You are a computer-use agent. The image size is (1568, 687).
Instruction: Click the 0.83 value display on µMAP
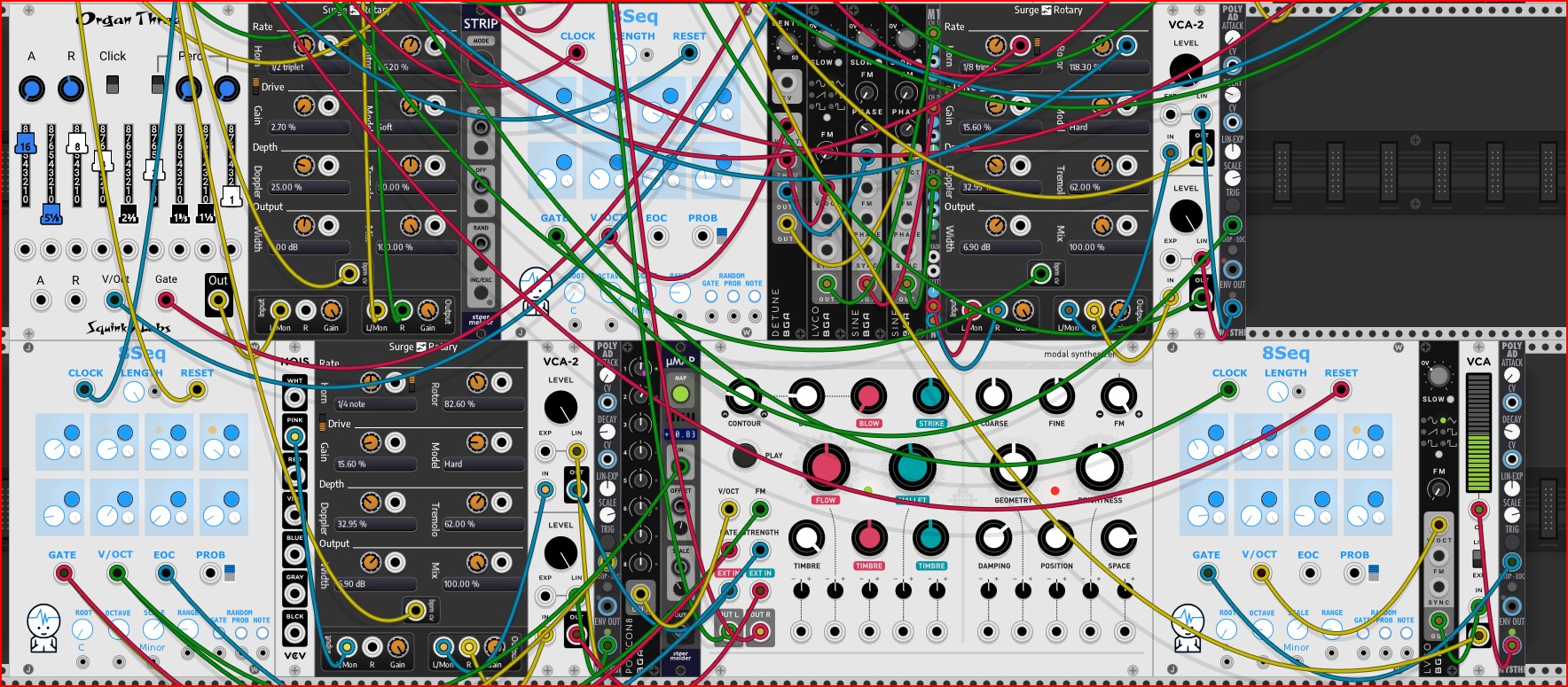pyautogui.click(x=680, y=435)
